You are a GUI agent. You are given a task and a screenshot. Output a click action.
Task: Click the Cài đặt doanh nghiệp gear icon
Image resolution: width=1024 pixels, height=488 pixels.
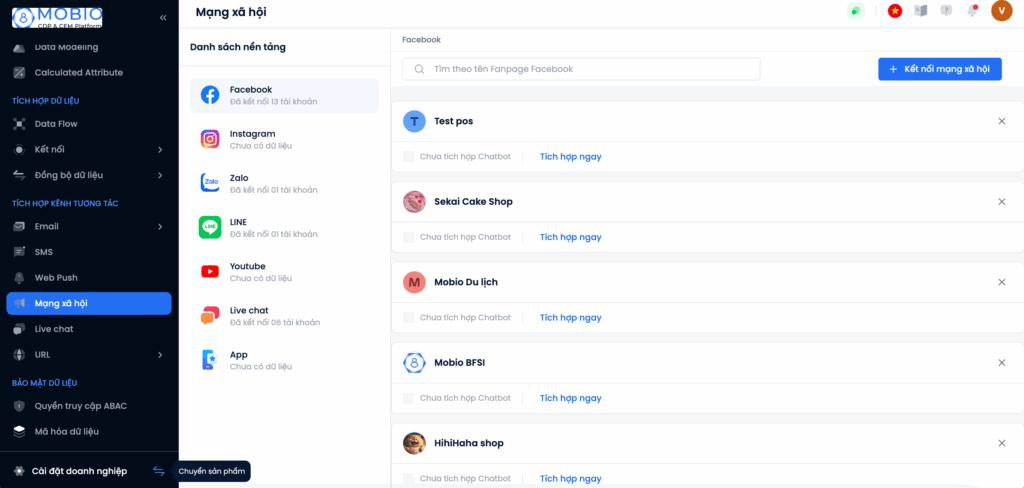(x=18, y=471)
